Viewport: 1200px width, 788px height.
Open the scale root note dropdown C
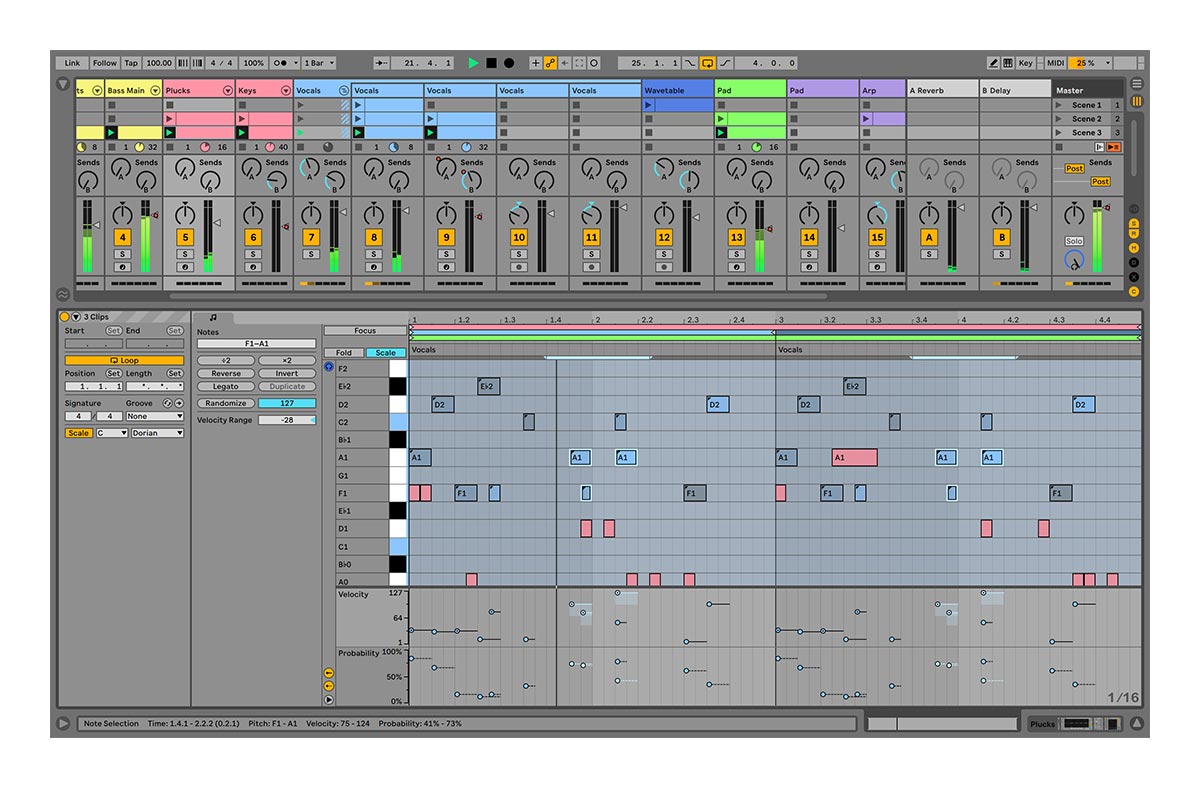[112, 433]
